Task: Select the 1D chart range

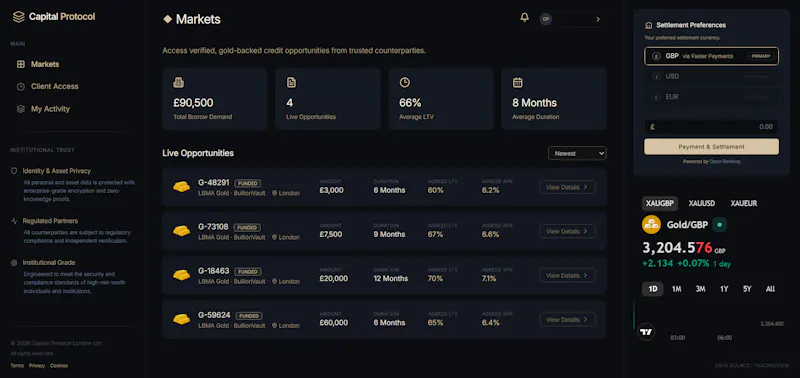Action: tap(653, 289)
